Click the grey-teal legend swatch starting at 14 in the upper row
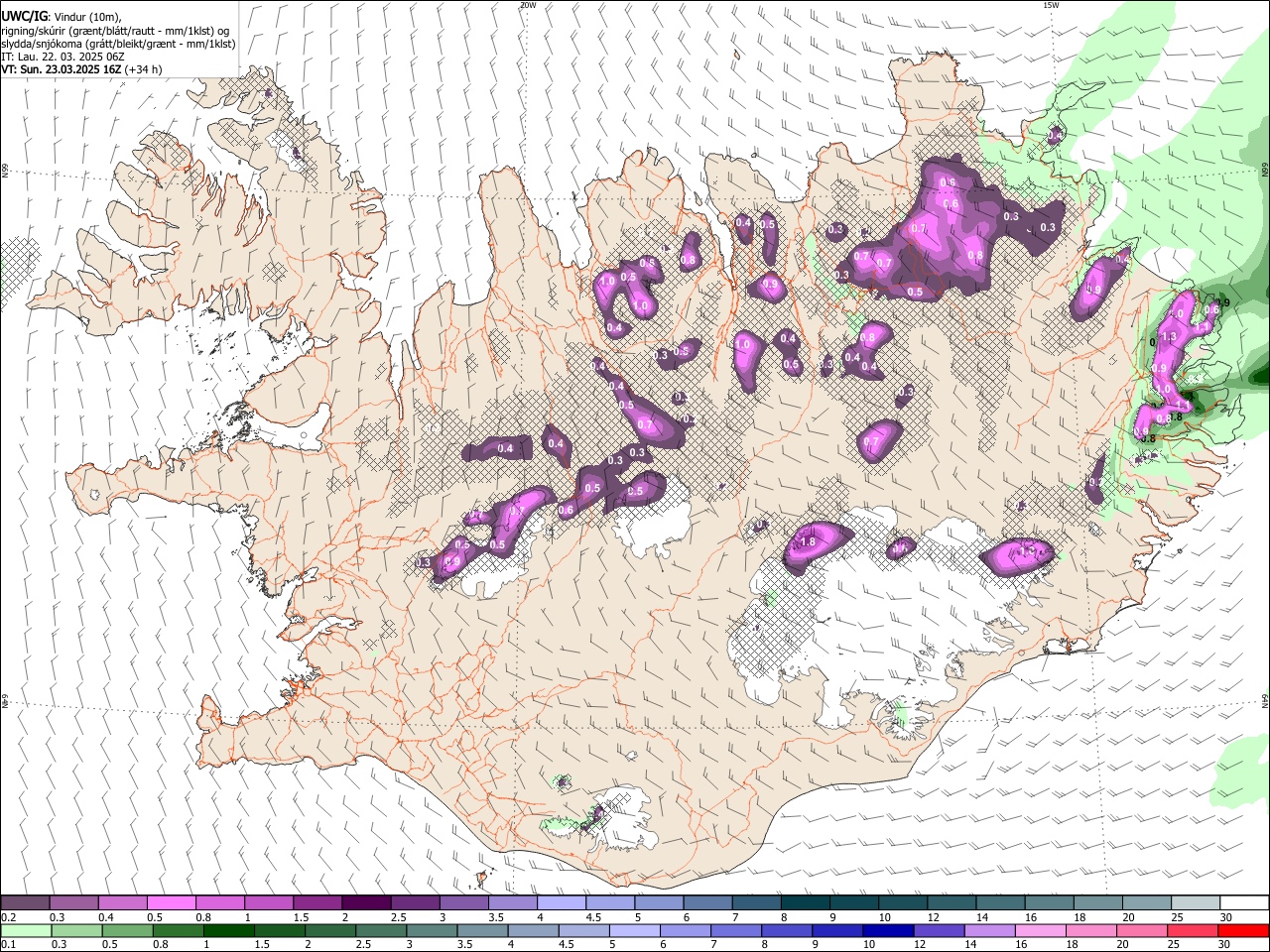The image size is (1270, 952). (1001, 902)
